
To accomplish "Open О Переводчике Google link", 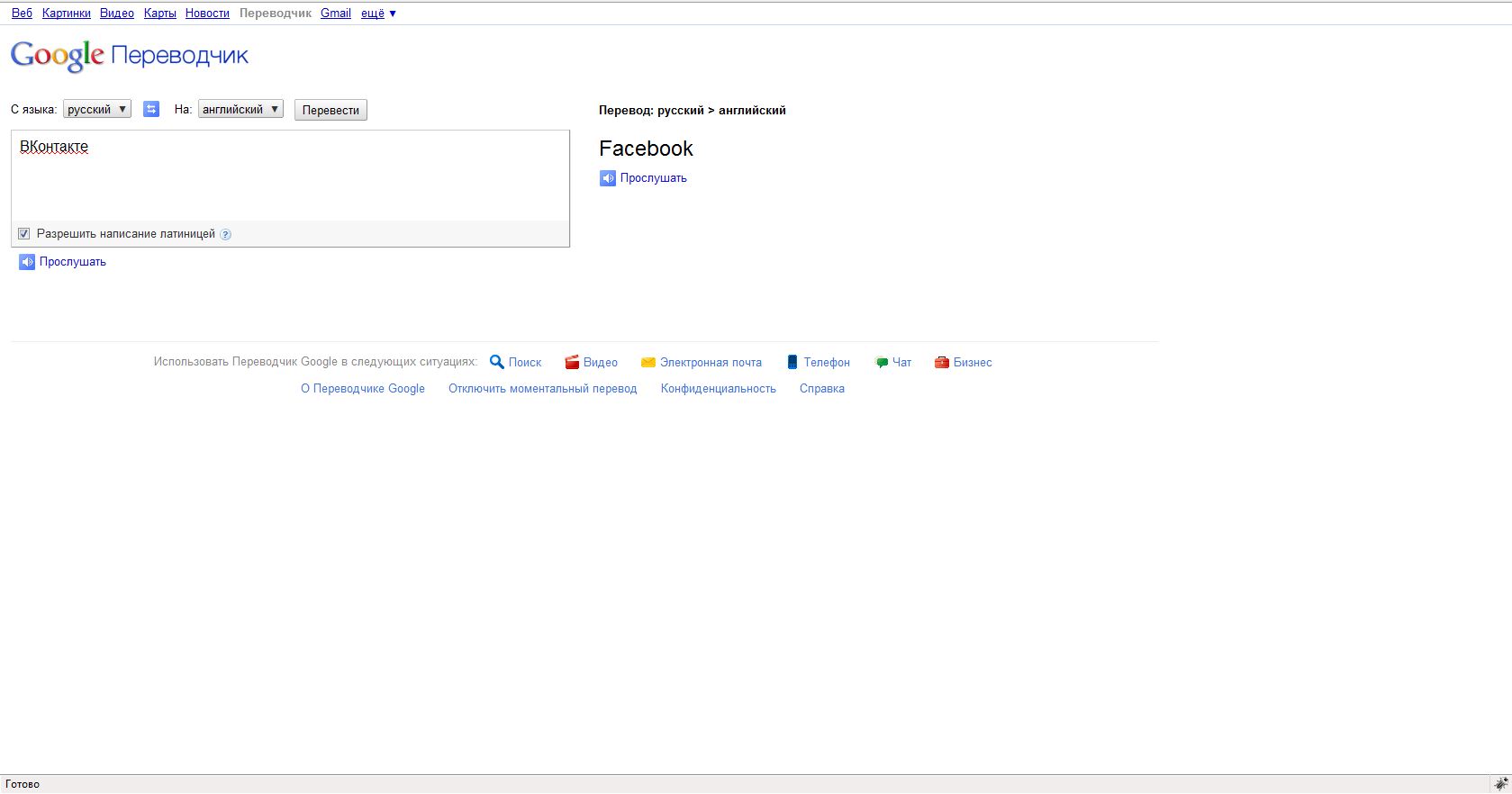I will (363, 389).
